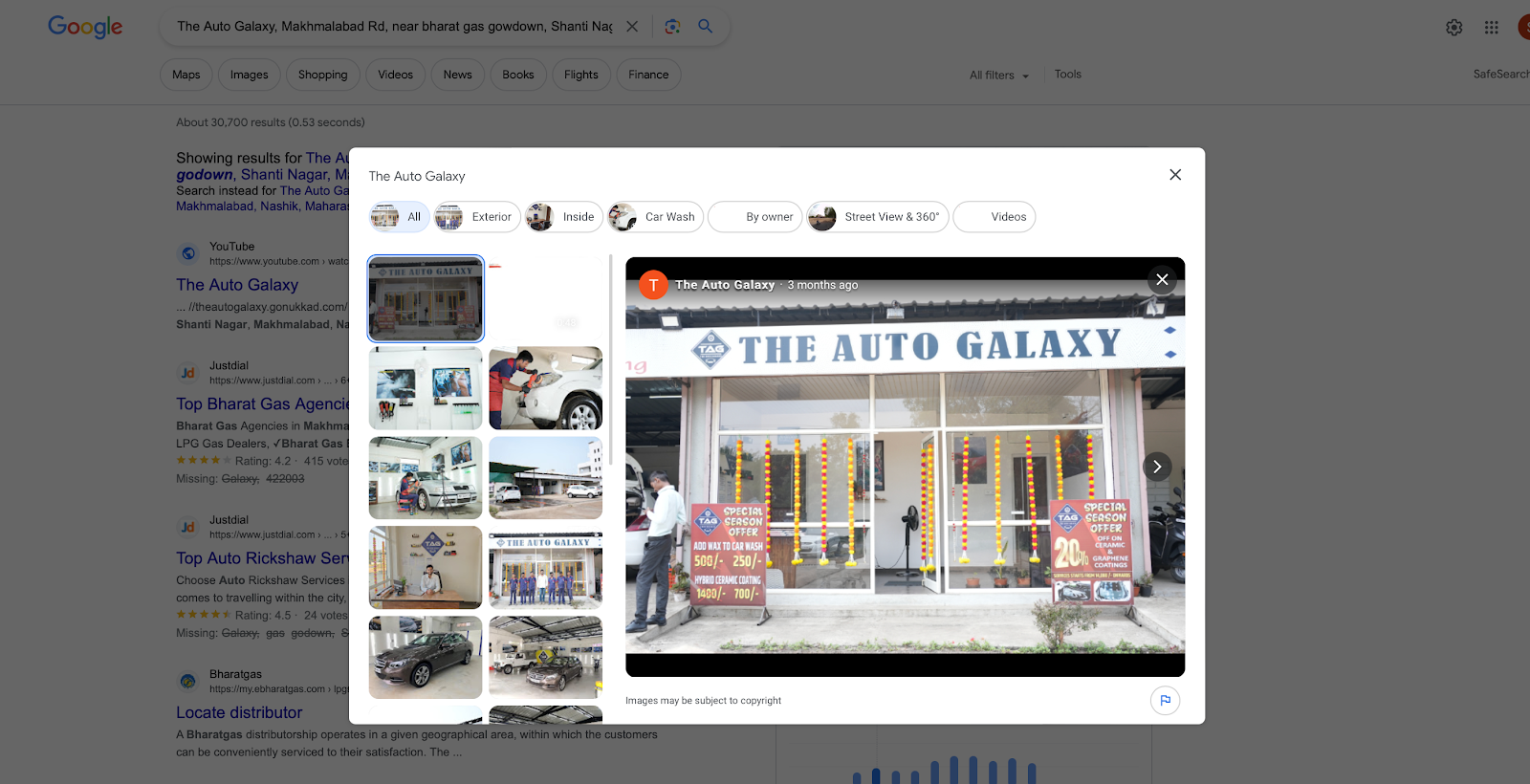The height and width of the screenshot is (784, 1530).
Task: Open The Auto Galaxy YouTube result
Action: pos(237,285)
